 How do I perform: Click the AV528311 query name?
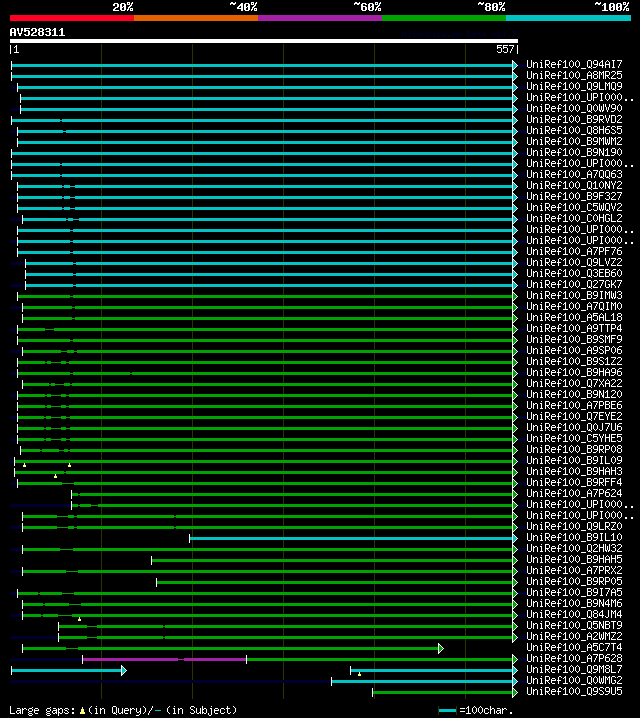38,32
